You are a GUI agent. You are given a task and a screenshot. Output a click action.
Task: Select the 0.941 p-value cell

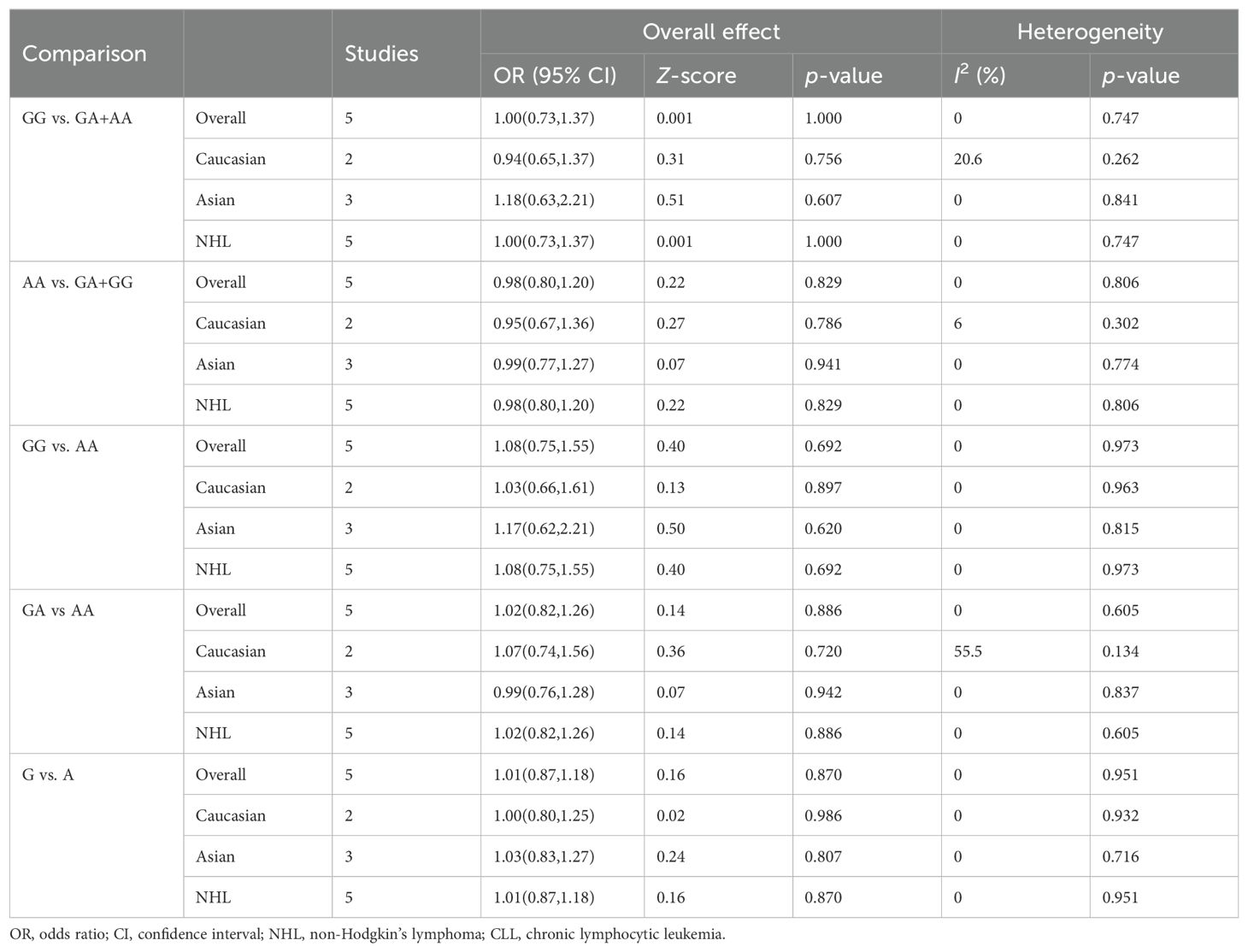pos(823,364)
